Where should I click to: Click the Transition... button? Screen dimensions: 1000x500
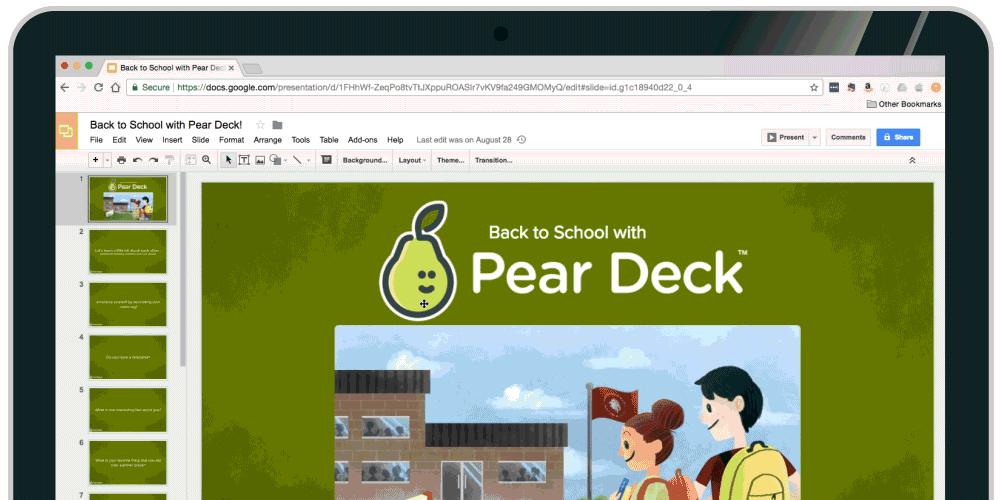point(493,160)
